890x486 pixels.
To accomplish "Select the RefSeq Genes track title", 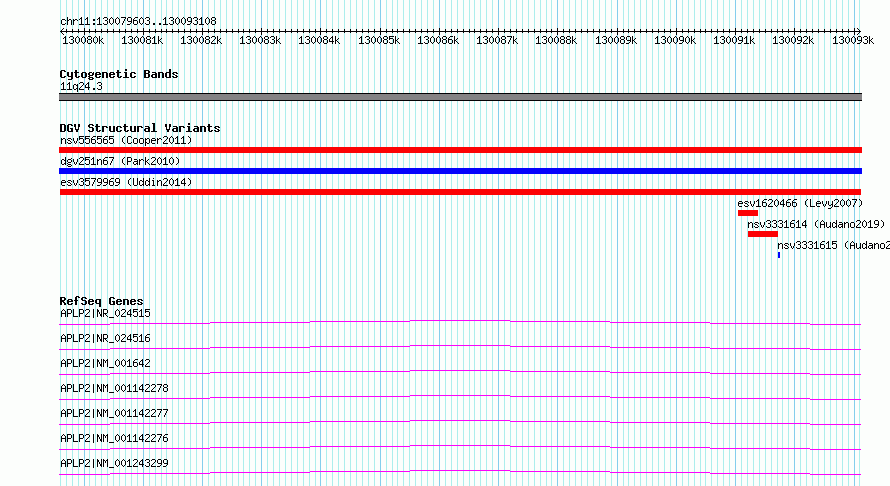I will click(102, 301).
